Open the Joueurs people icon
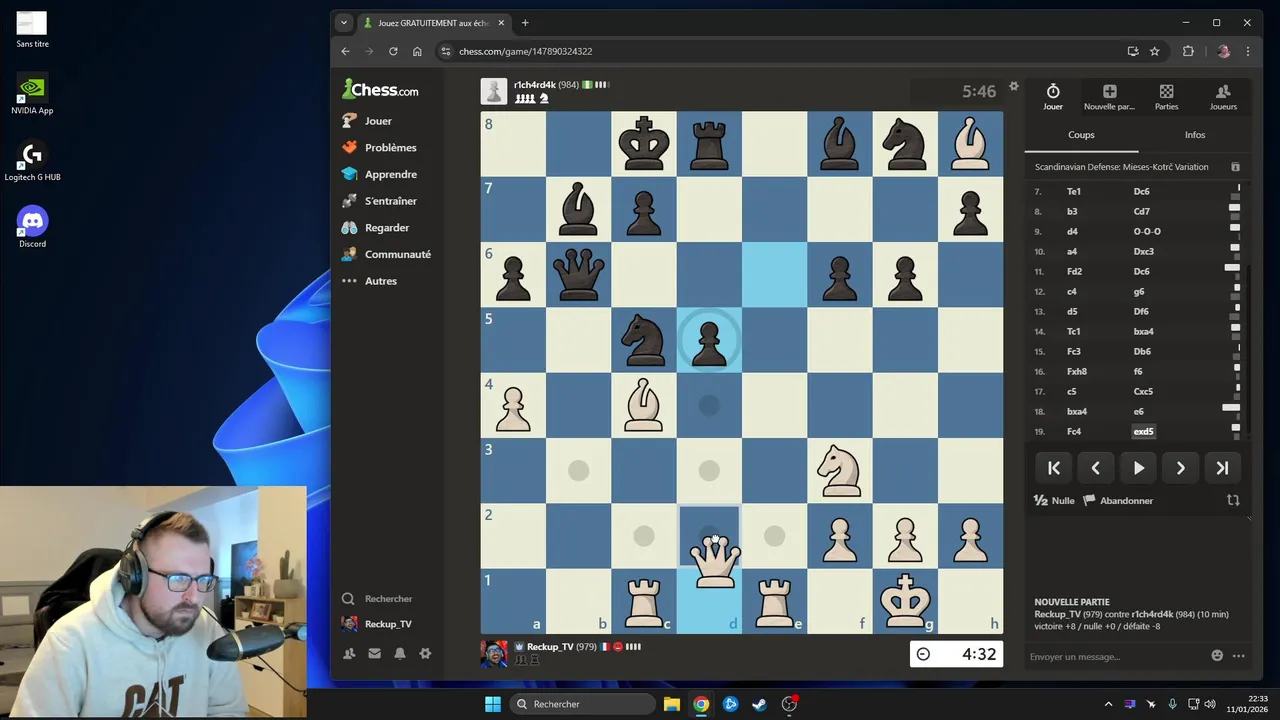 [1223, 97]
